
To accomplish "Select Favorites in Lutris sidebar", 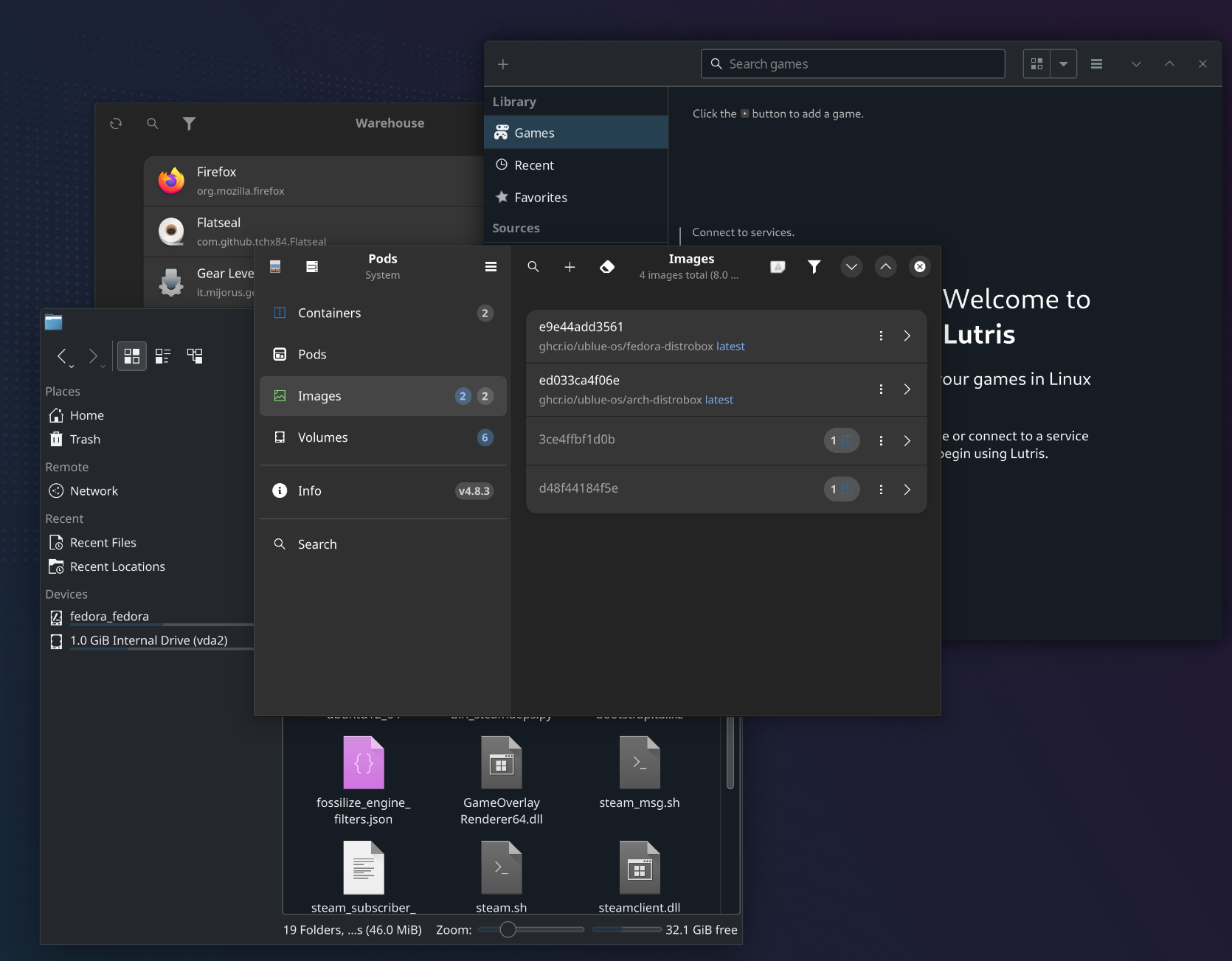I will [x=576, y=198].
